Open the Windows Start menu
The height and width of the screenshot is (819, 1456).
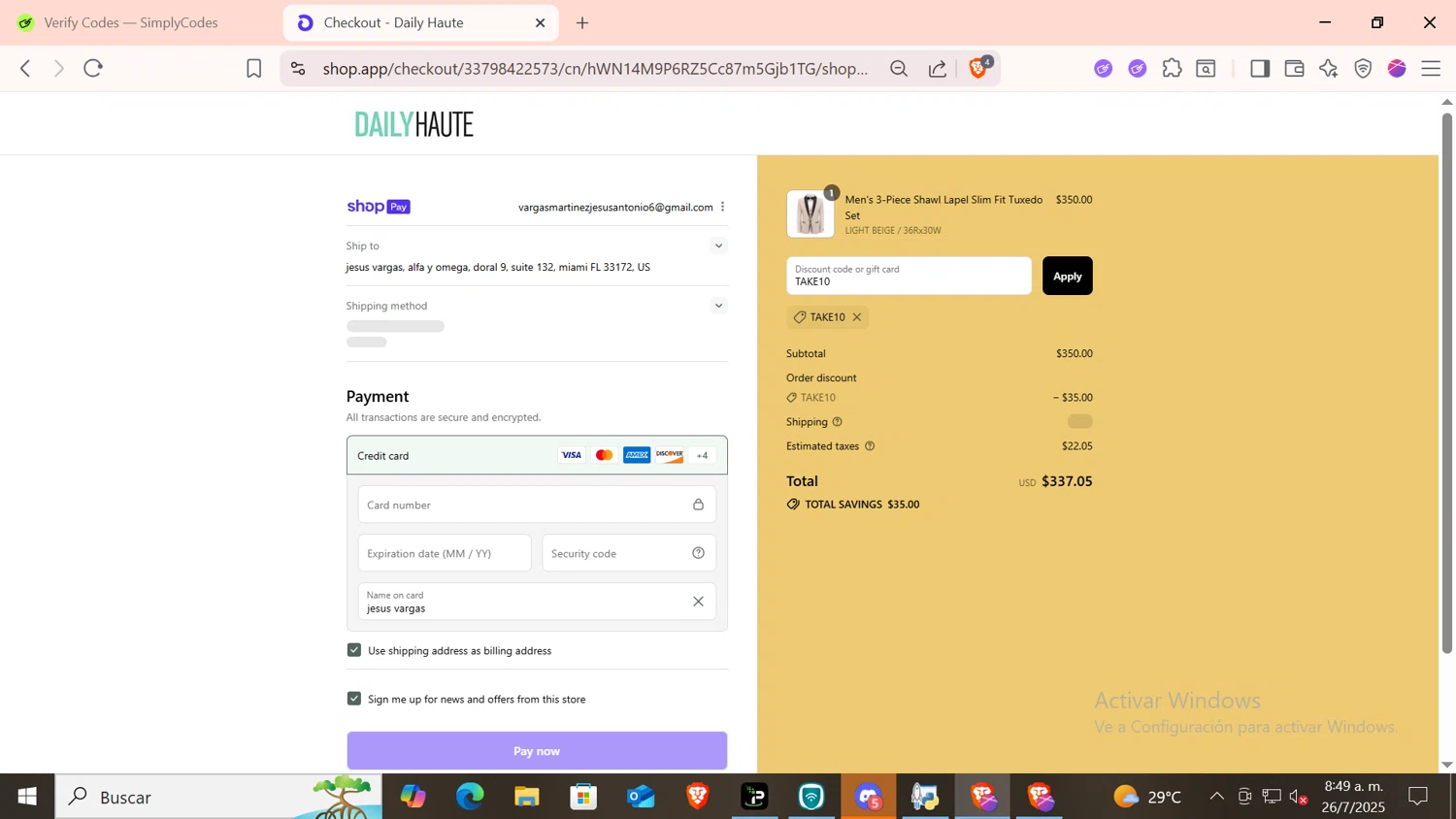27,797
